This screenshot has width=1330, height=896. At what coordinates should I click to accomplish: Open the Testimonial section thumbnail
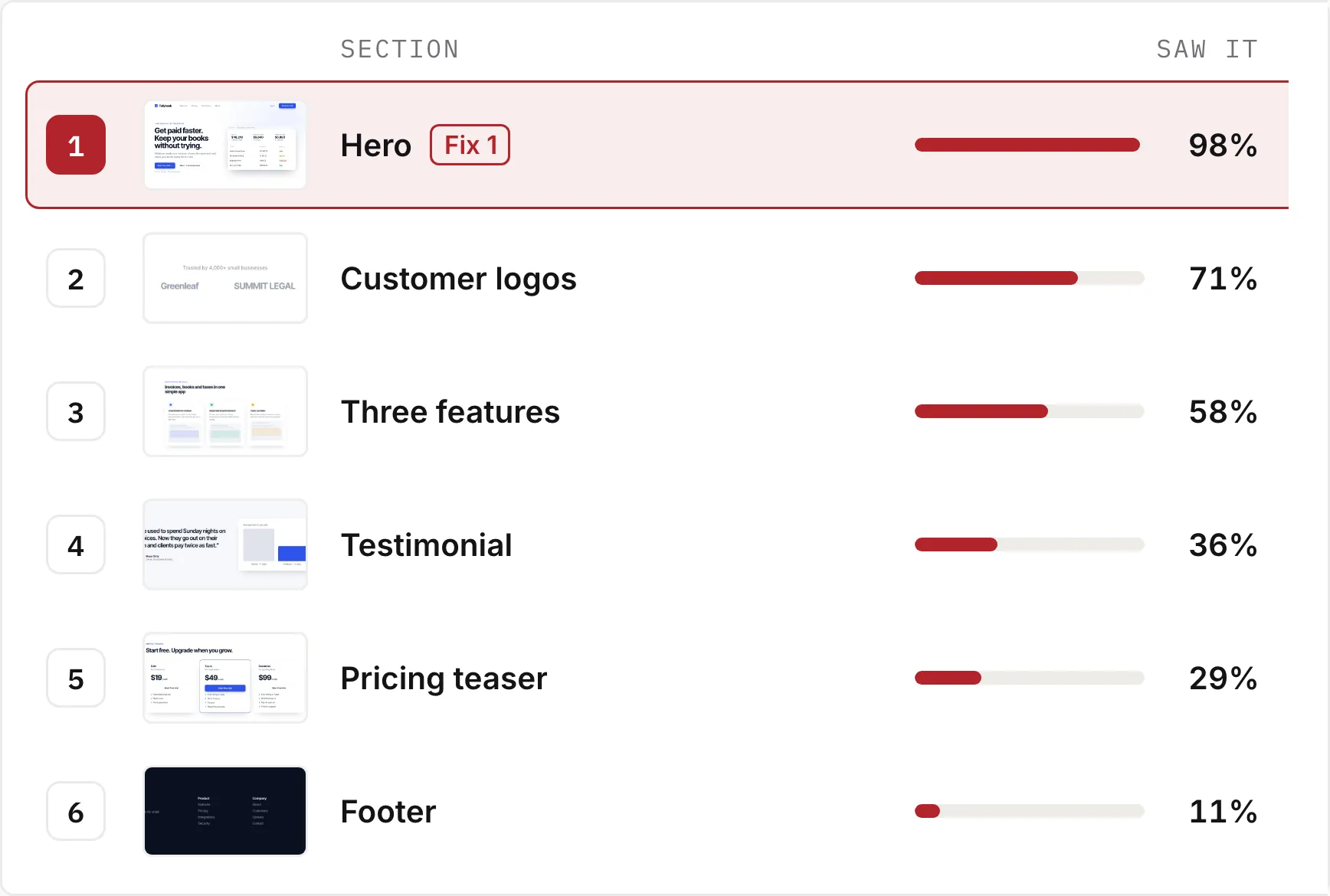click(x=225, y=544)
